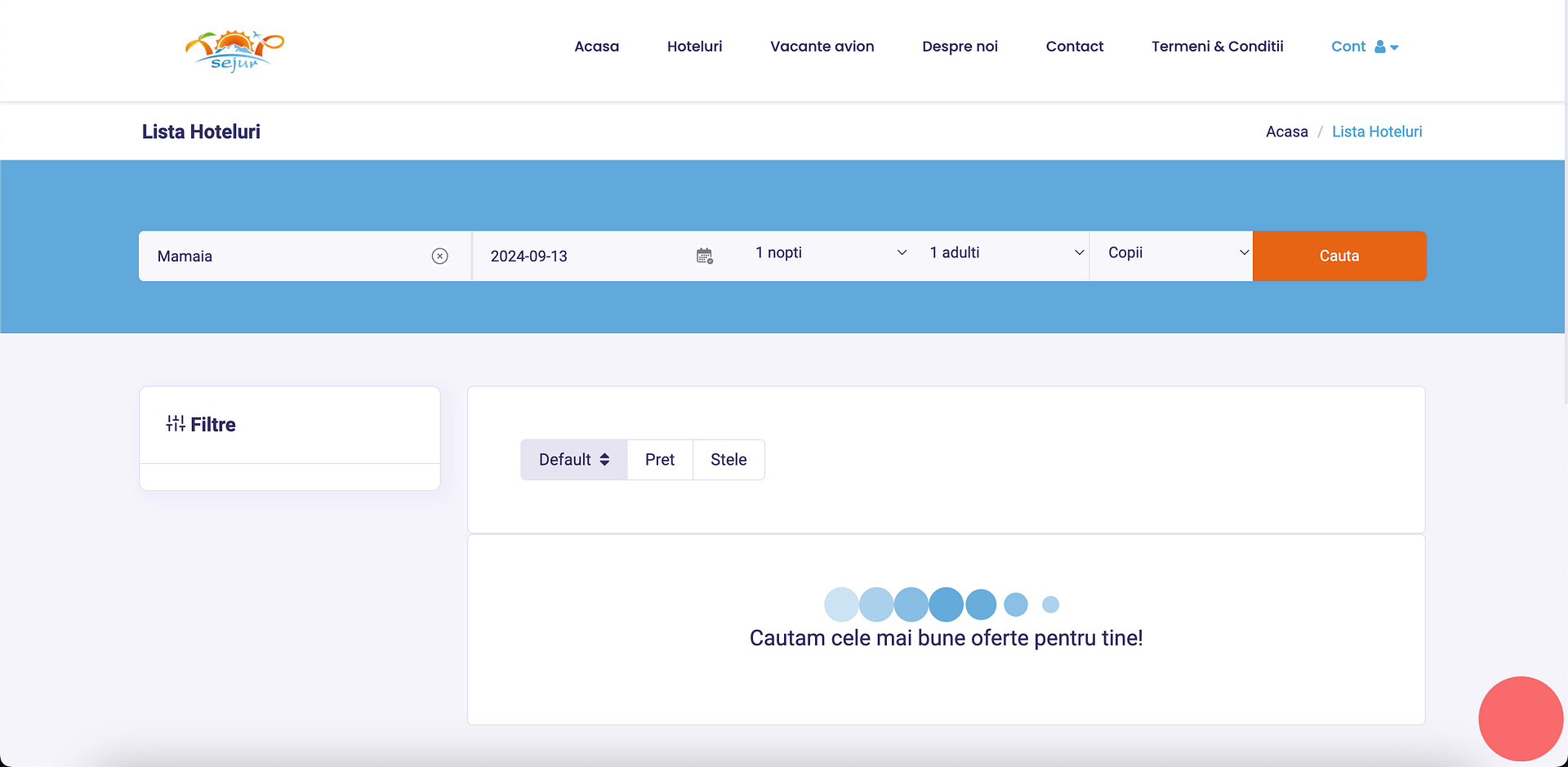Open the calendar date picker

[x=704, y=256]
